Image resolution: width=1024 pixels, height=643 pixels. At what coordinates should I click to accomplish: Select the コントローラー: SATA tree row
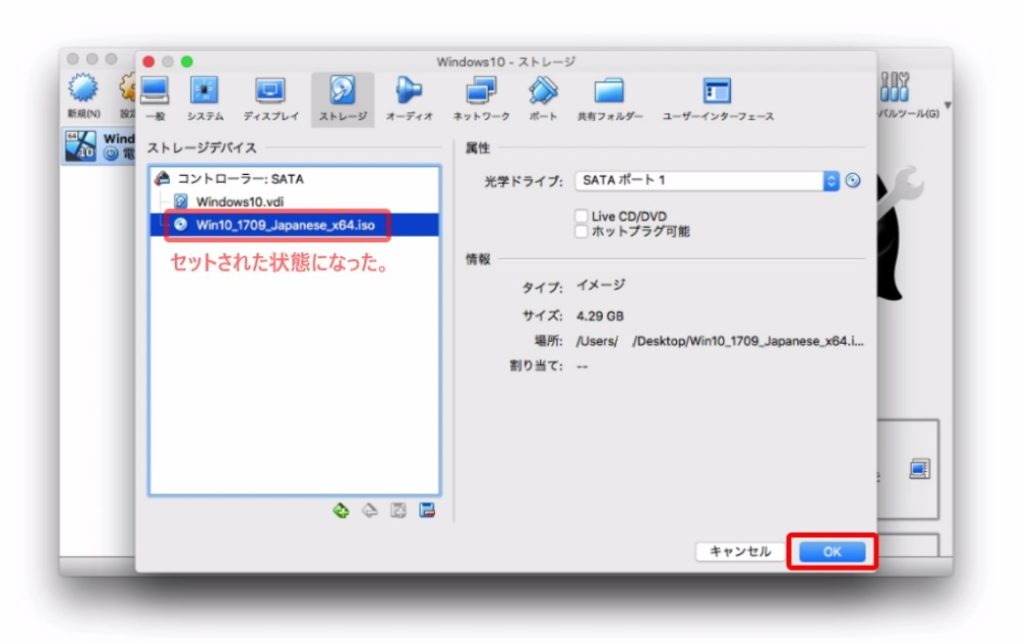(x=295, y=179)
